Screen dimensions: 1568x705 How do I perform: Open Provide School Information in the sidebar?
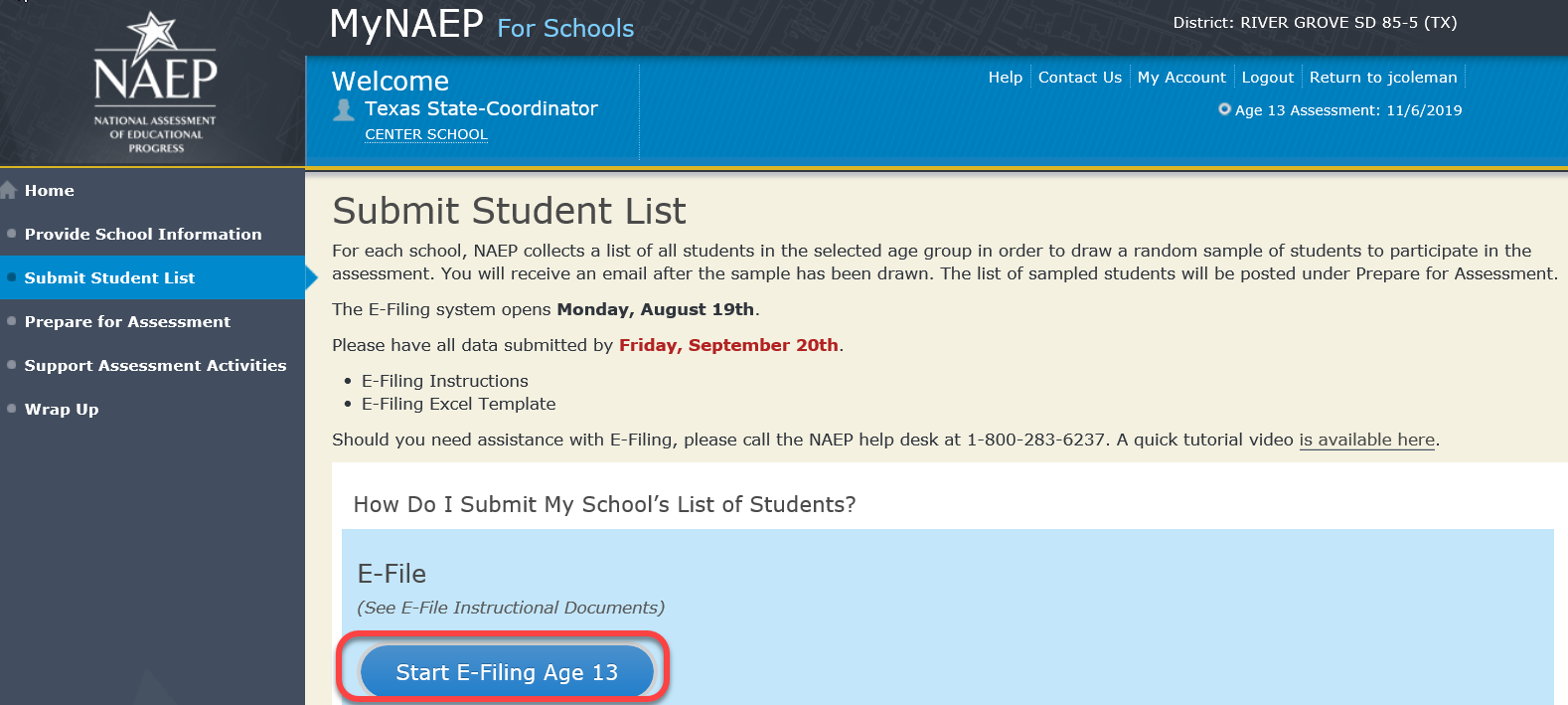click(143, 234)
